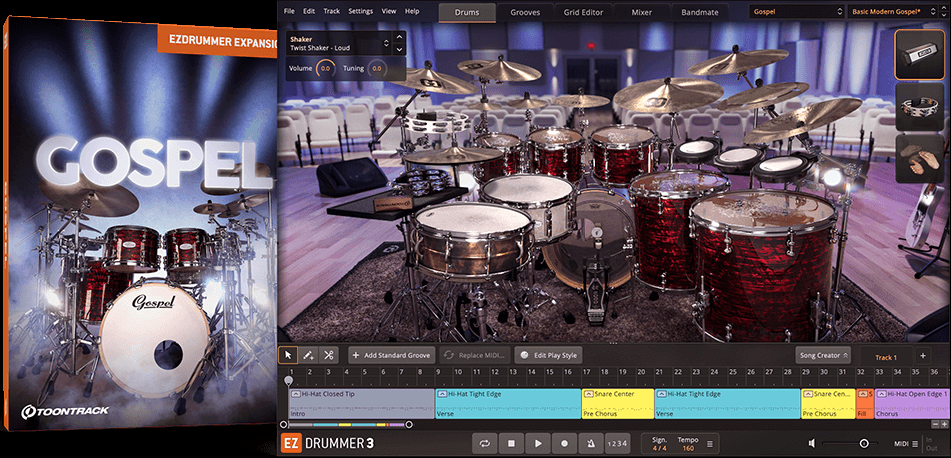This screenshot has width=951, height=458.
Task: Select the scissors cut tool
Action: pyautogui.click(x=328, y=355)
